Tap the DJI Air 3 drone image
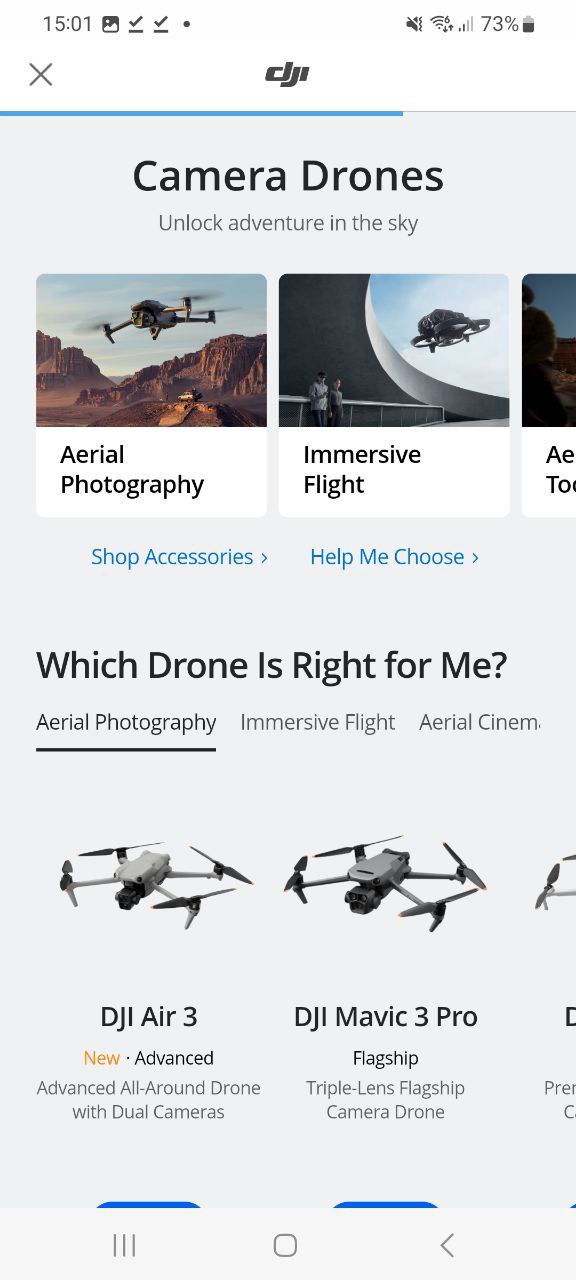Screen dimensions: 576x1280 pyautogui.click(x=154, y=882)
